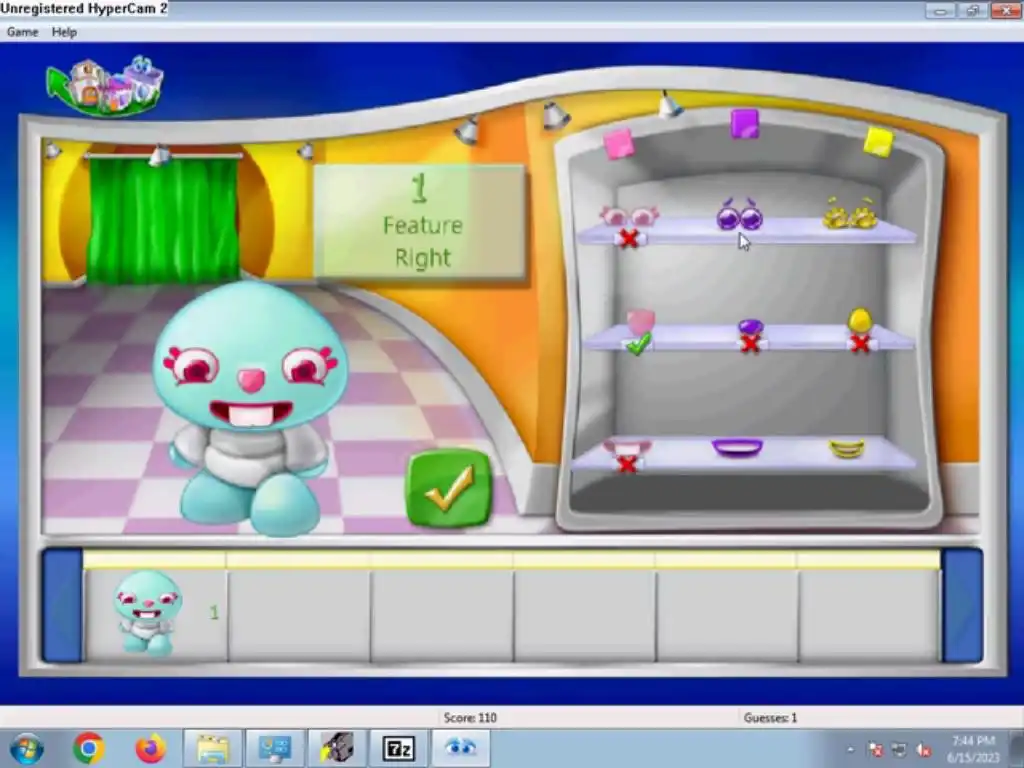
Task: Launch Google Chrome from taskbar
Action: pos(89,748)
